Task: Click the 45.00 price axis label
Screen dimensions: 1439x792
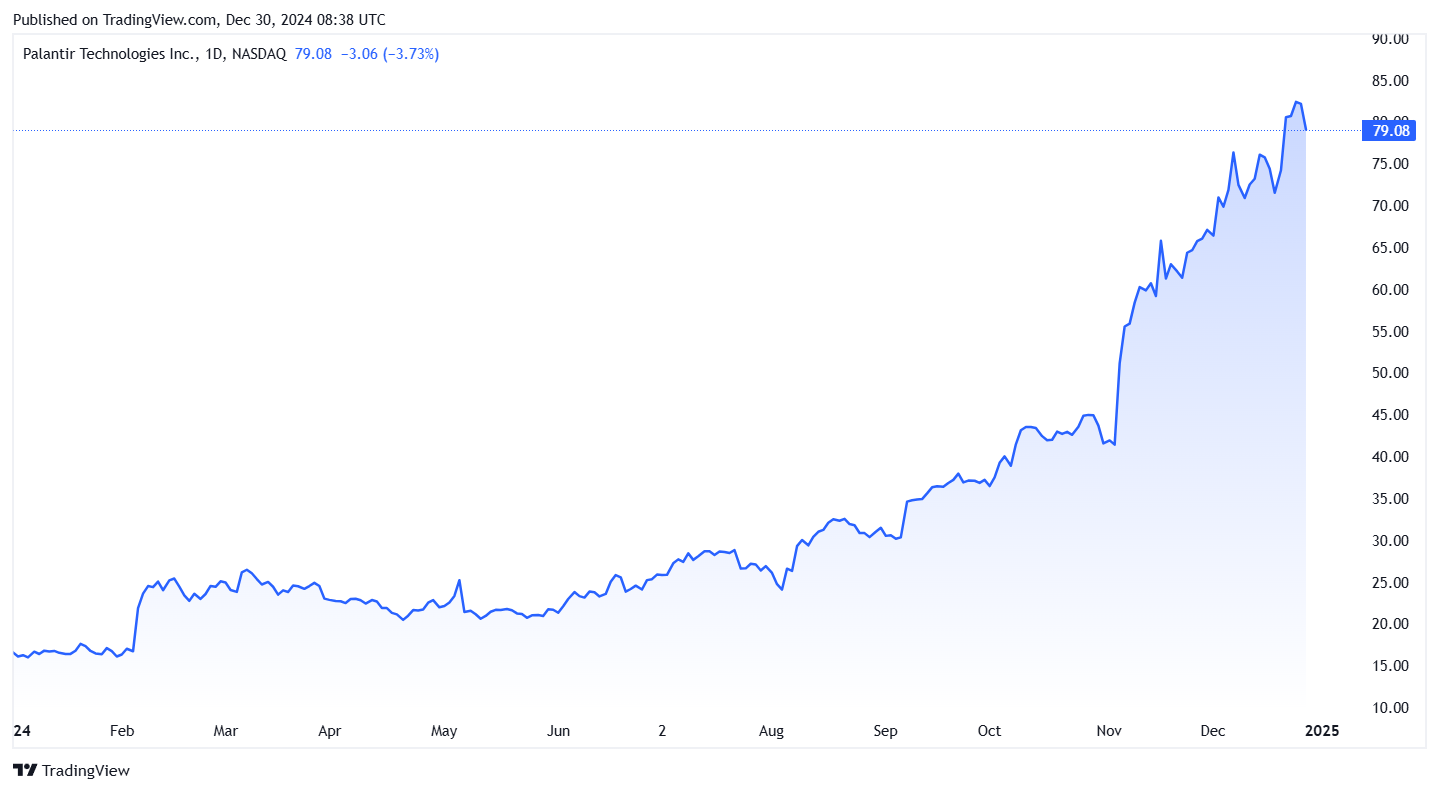Action: 1389,415
